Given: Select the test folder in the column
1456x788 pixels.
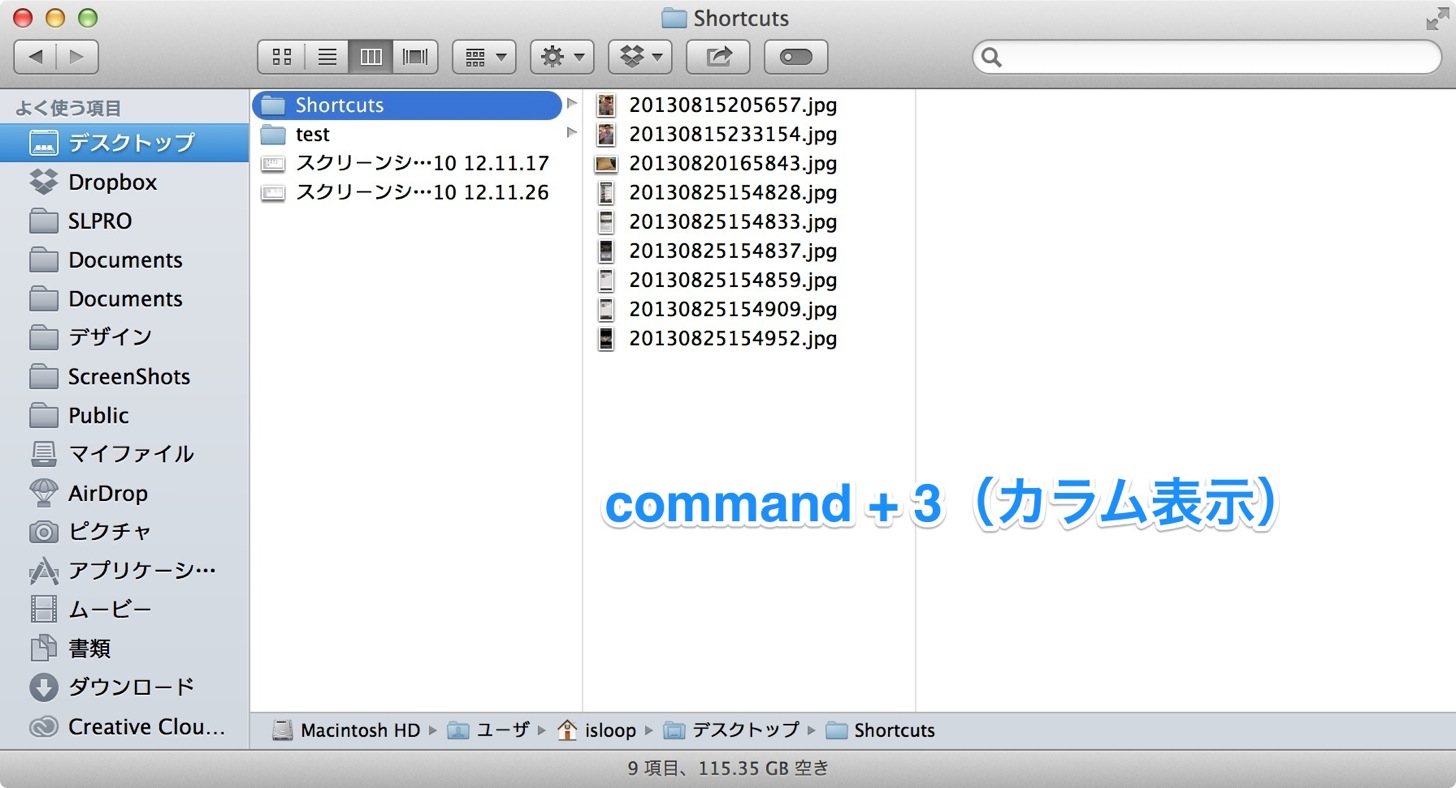Looking at the screenshot, I should coord(407,134).
